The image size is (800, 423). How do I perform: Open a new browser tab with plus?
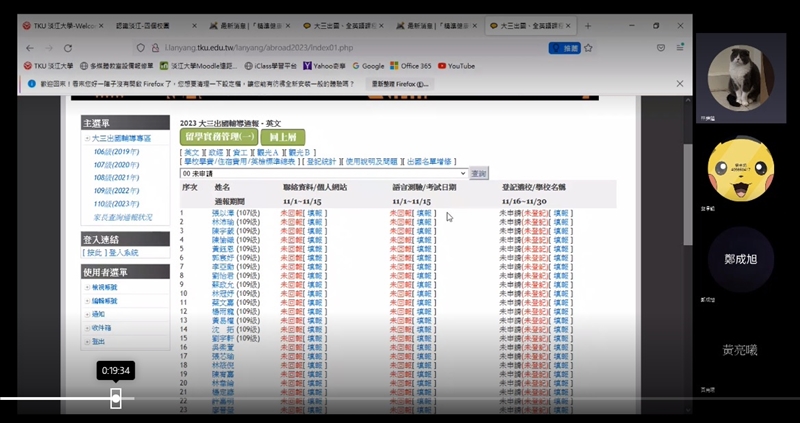point(588,24)
